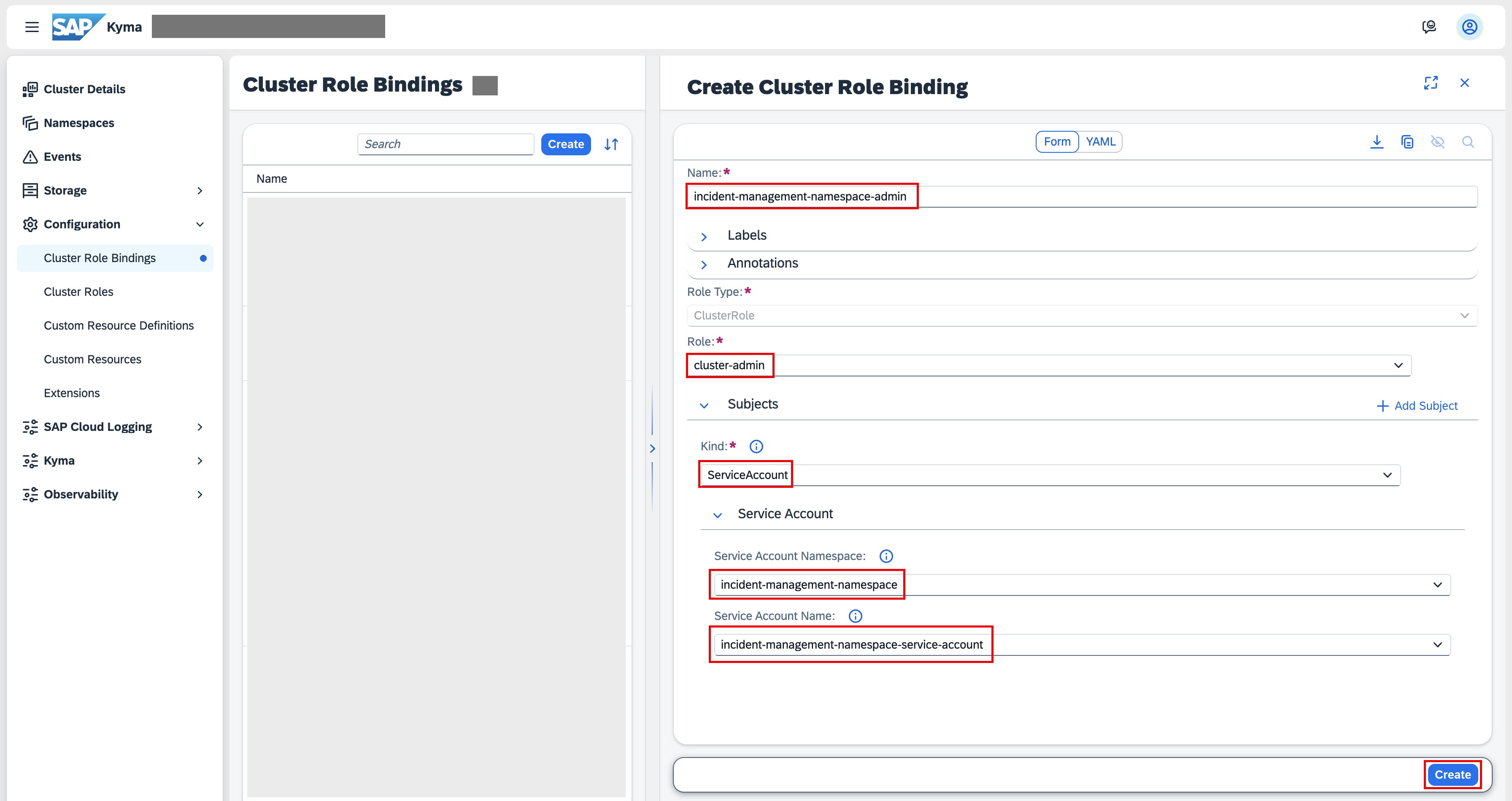Open the user profile avatar
This screenshot has height=801, width=1512.
click(x=1469, y=27)
